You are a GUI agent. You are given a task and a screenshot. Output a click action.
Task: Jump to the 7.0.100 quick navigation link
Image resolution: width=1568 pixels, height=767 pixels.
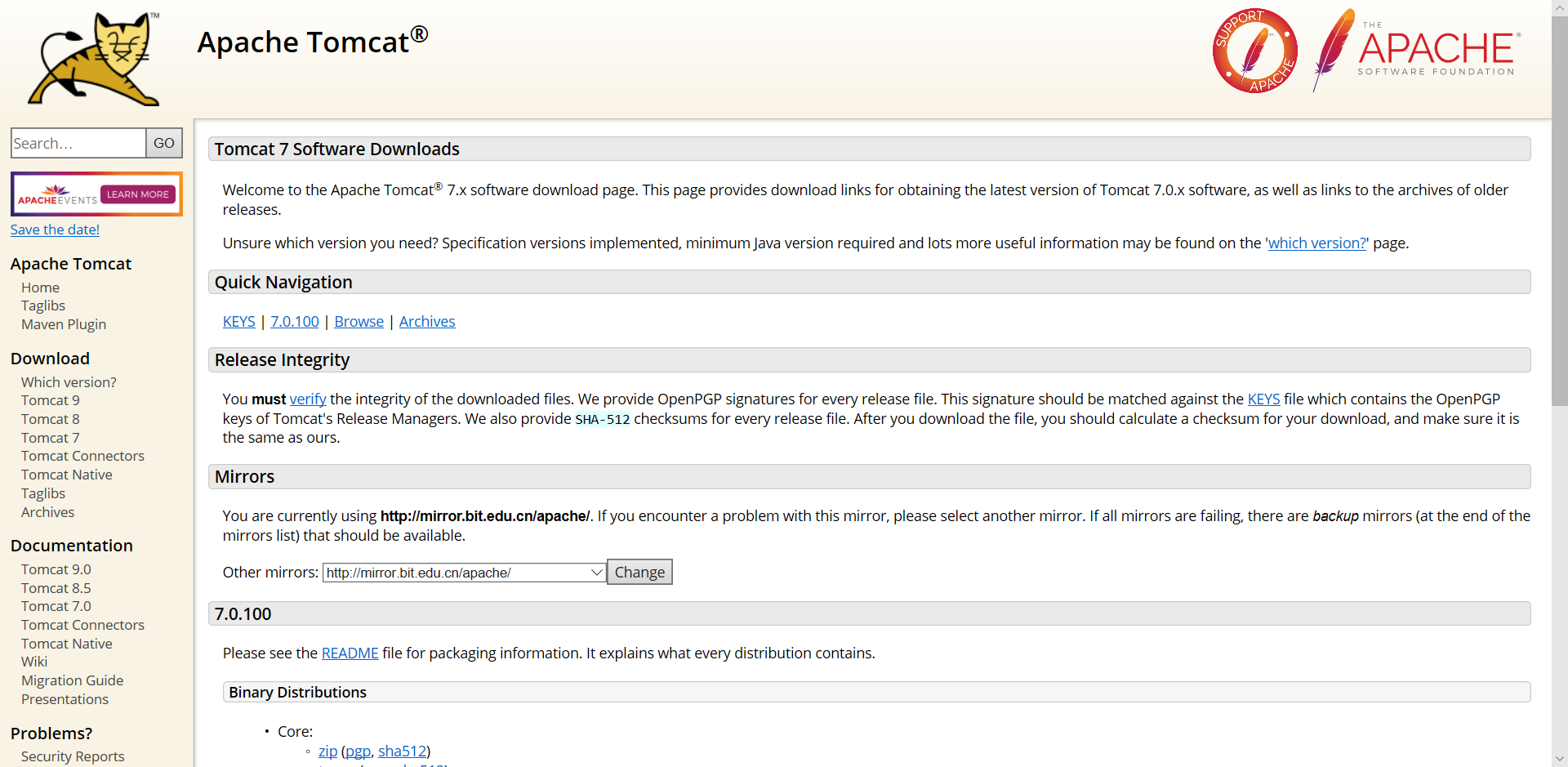[295, 322]
